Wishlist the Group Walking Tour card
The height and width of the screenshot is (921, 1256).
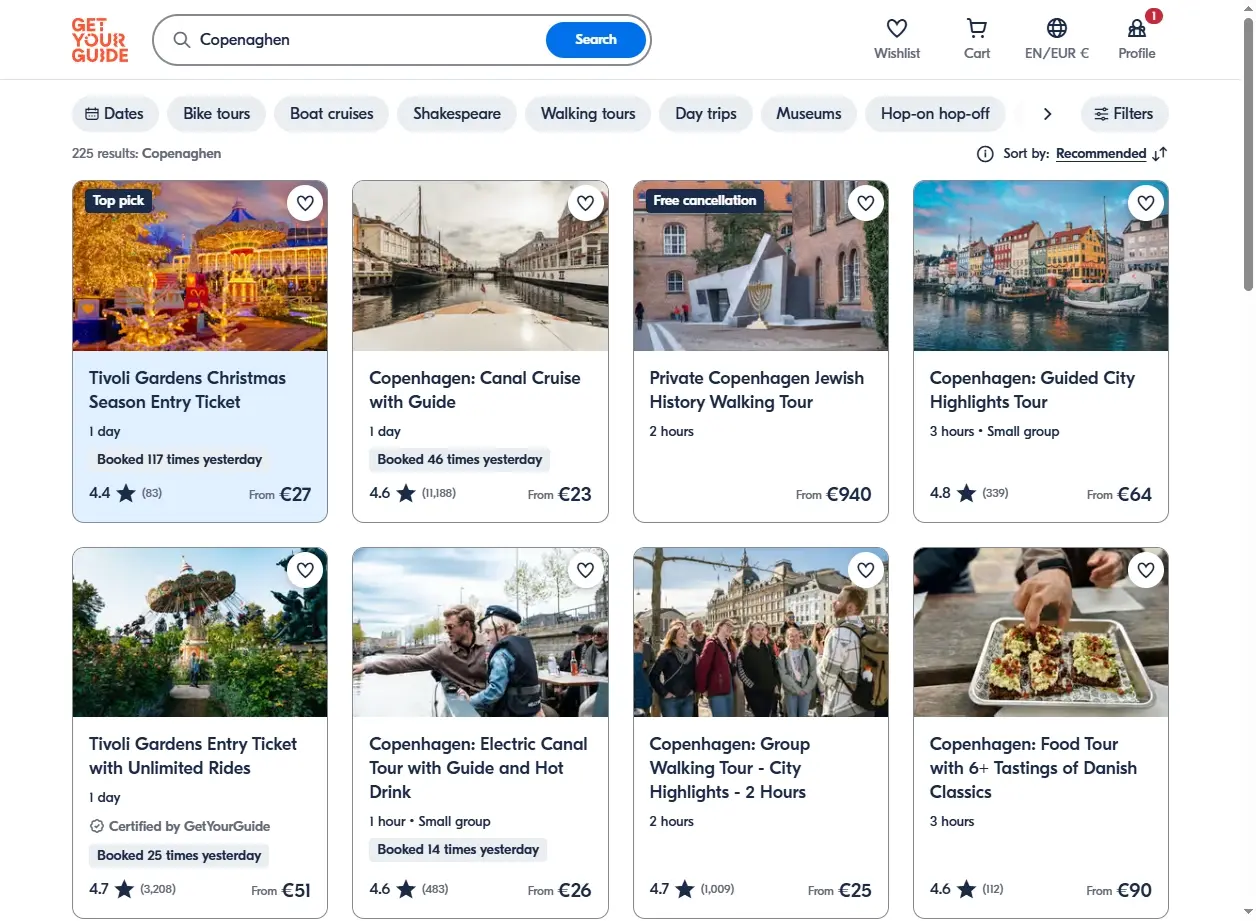pos(866,570)
